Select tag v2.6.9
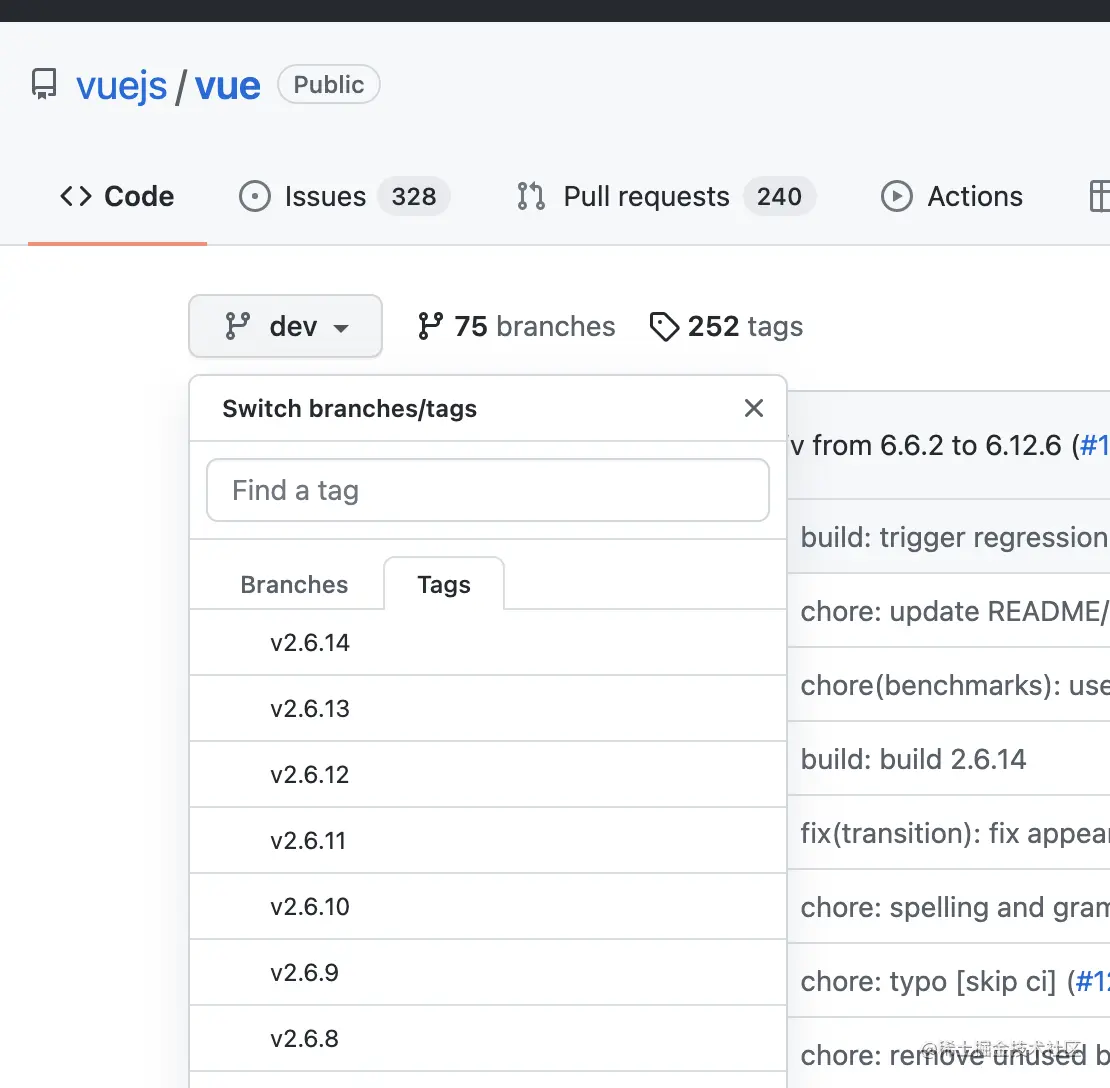The width and height of the screenshot is (1110, 1088). (x=488, y=972)
